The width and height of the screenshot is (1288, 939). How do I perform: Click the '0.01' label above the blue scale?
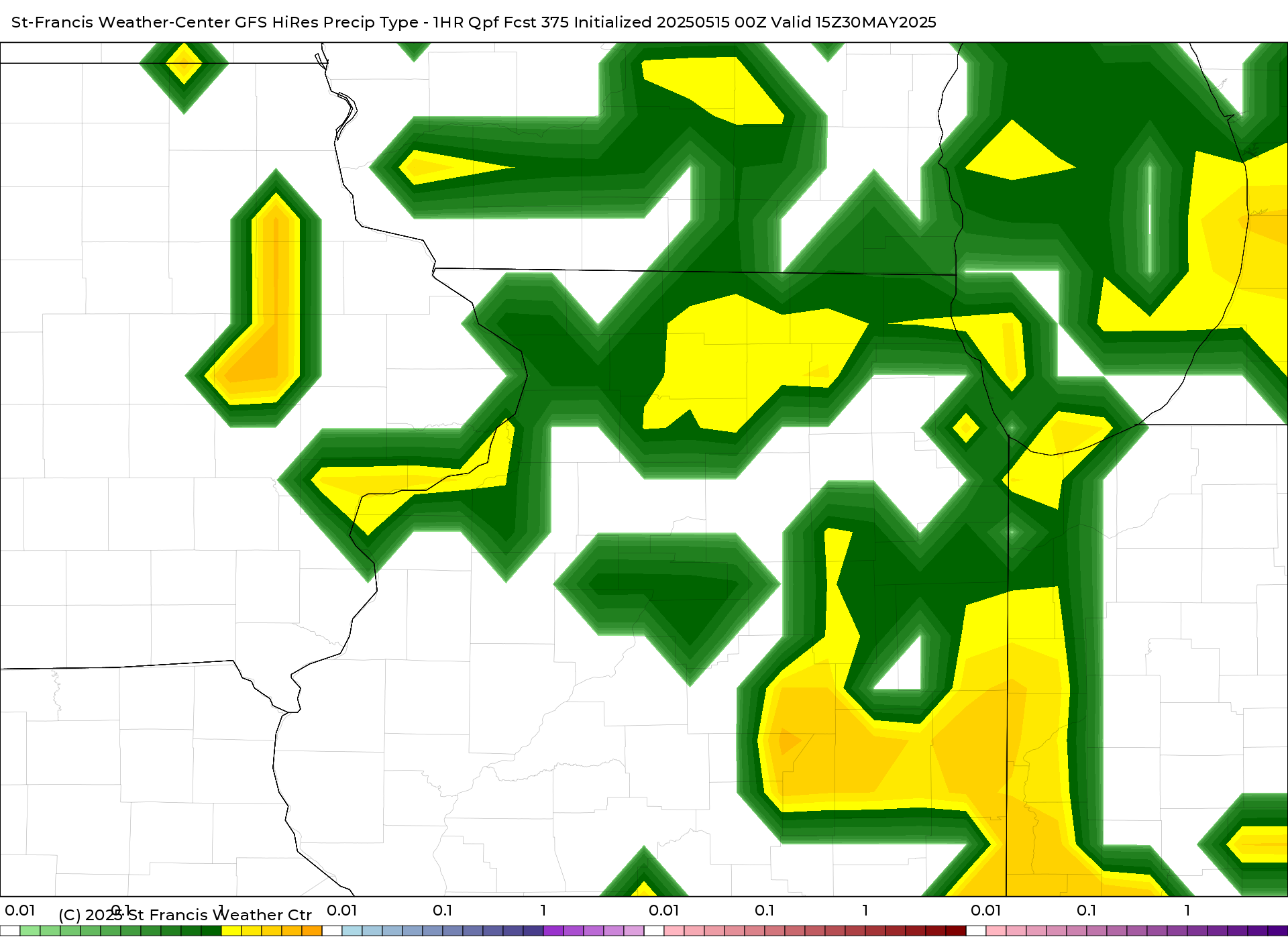click(342, 911)
